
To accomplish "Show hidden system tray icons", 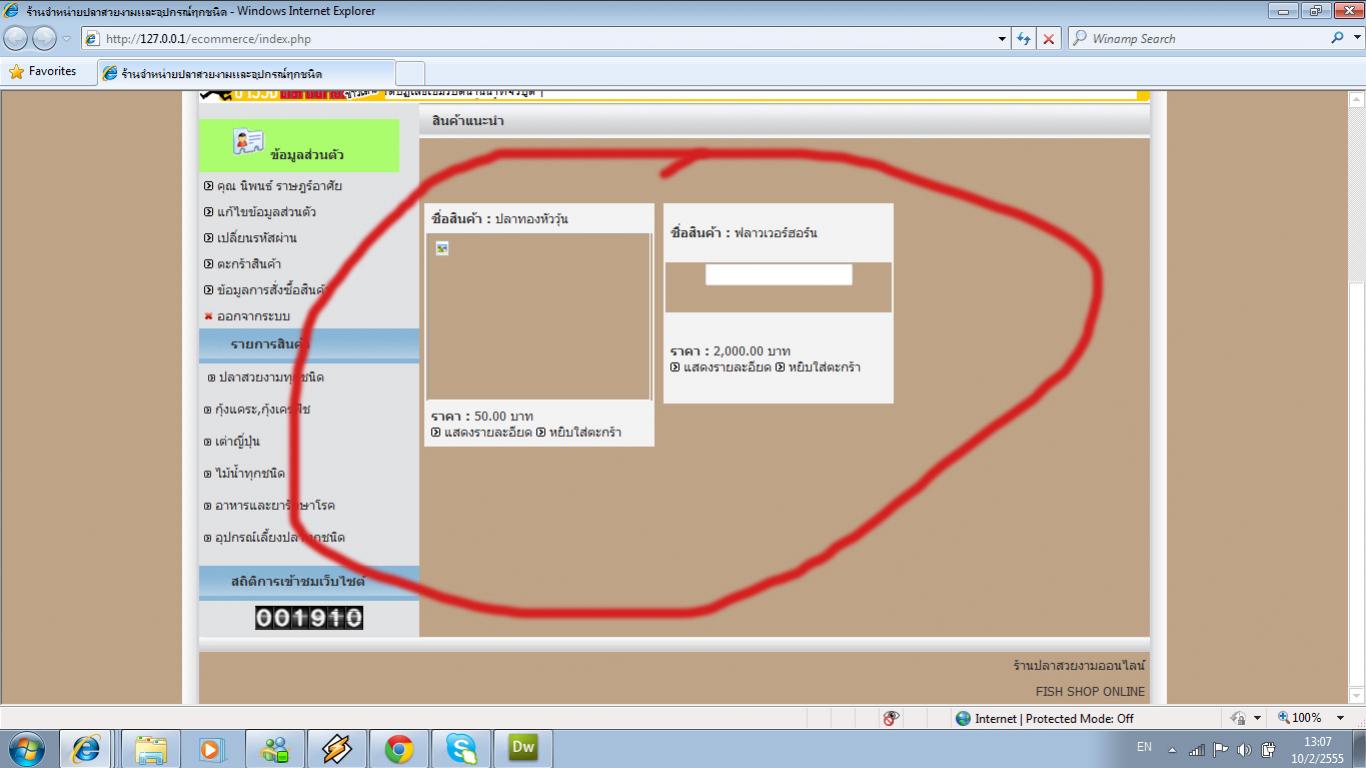I will point(1172,750).
